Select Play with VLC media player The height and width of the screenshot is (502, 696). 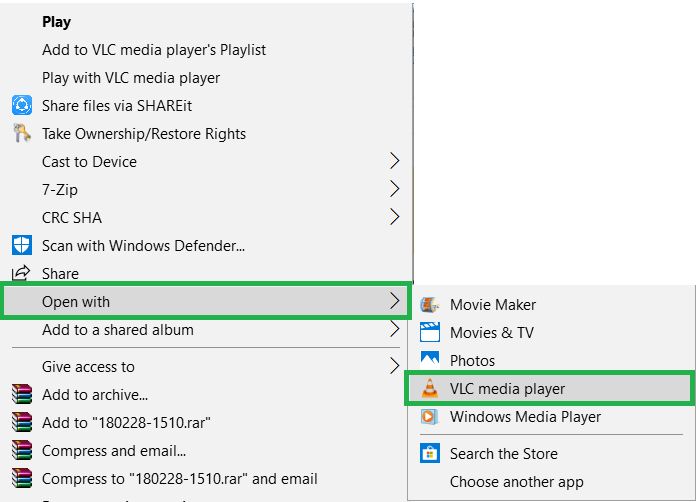(x=131, y=78)
